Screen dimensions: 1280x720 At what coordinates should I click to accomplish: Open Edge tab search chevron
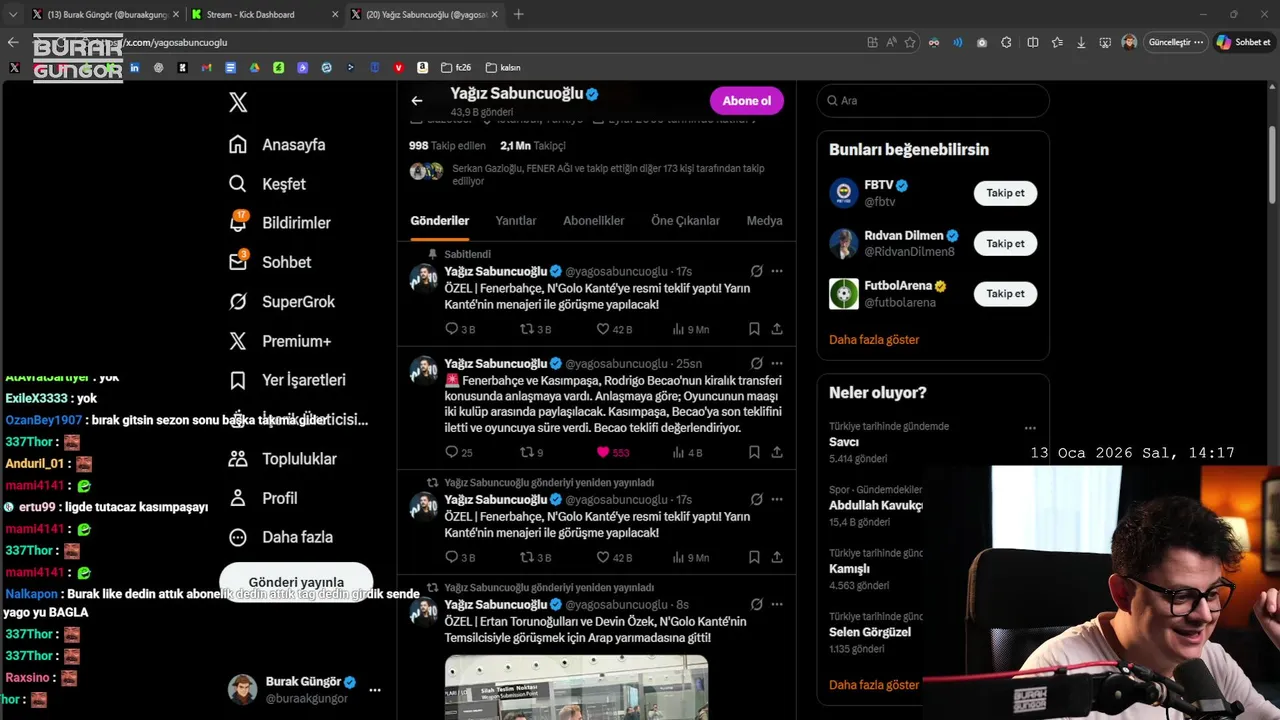pyautogui.click(x=12, y=14)
